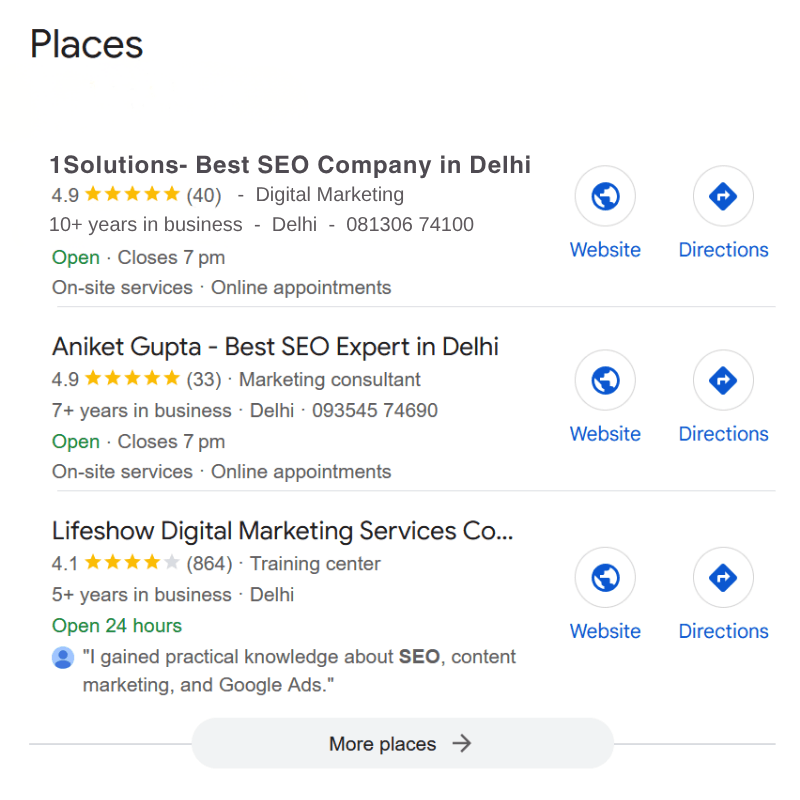Click the Lifeshow review quote about SEO
This screenshot has height=800, width=800.
pos(298,671)
